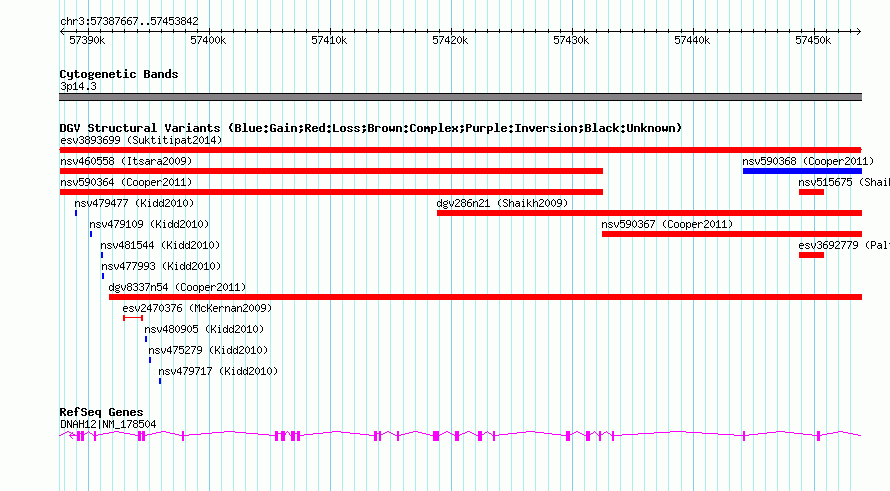The image size is (890, 491).
Task: Click the 57430k ruler tick label
Action: pos(570,40)
